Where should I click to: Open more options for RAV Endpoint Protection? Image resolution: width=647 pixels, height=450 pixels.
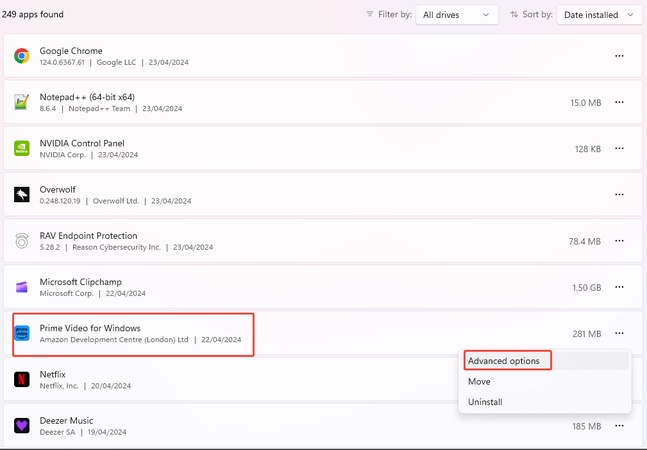(619, 240)
